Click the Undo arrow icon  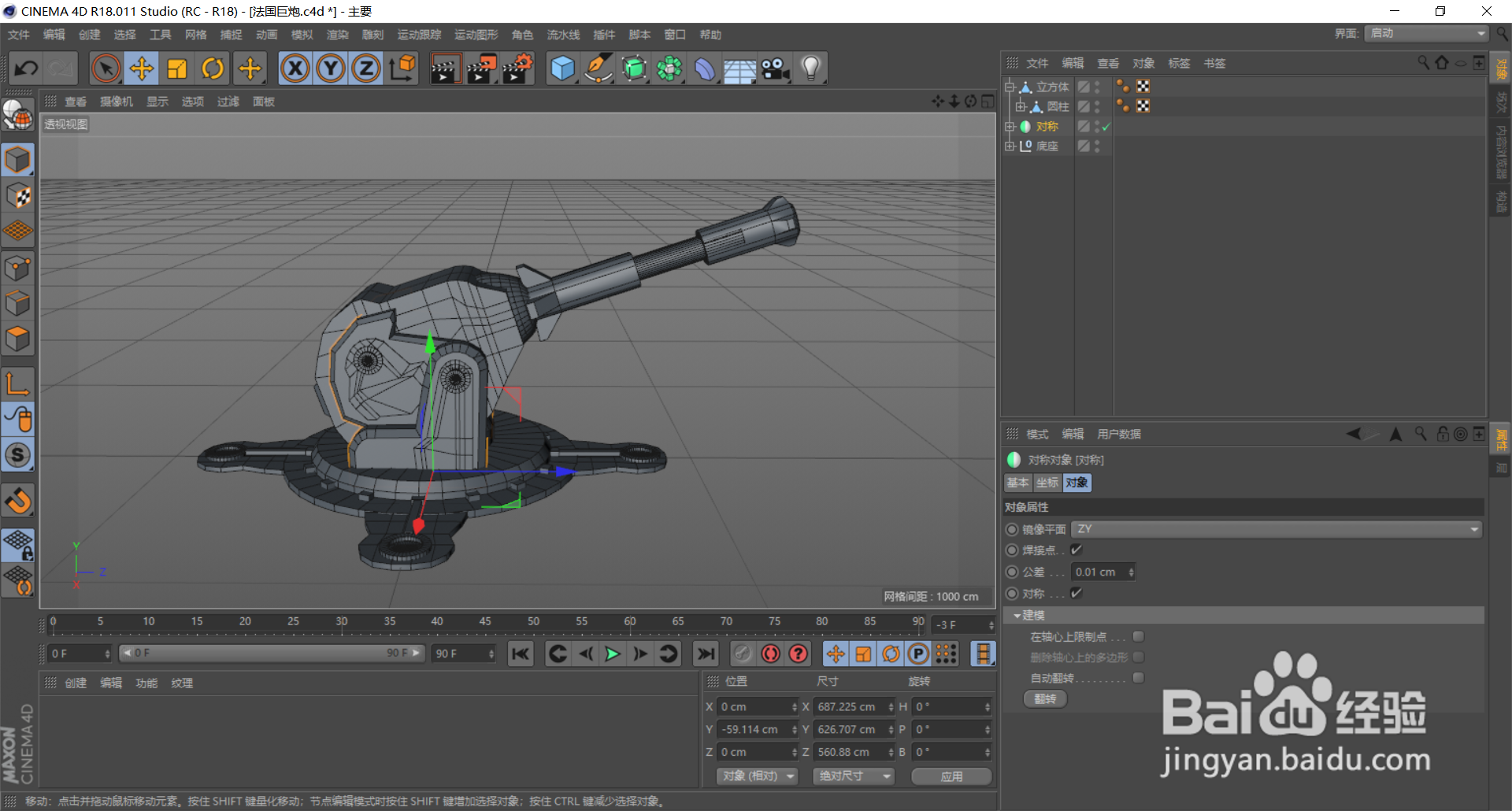(x=26, y=69)
